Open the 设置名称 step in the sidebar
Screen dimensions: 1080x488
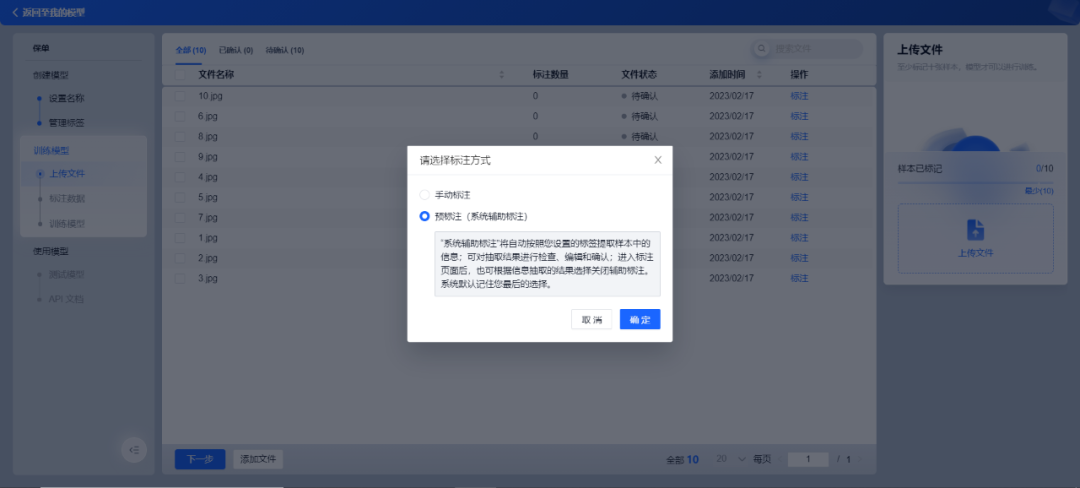click(x=67, y=98)
